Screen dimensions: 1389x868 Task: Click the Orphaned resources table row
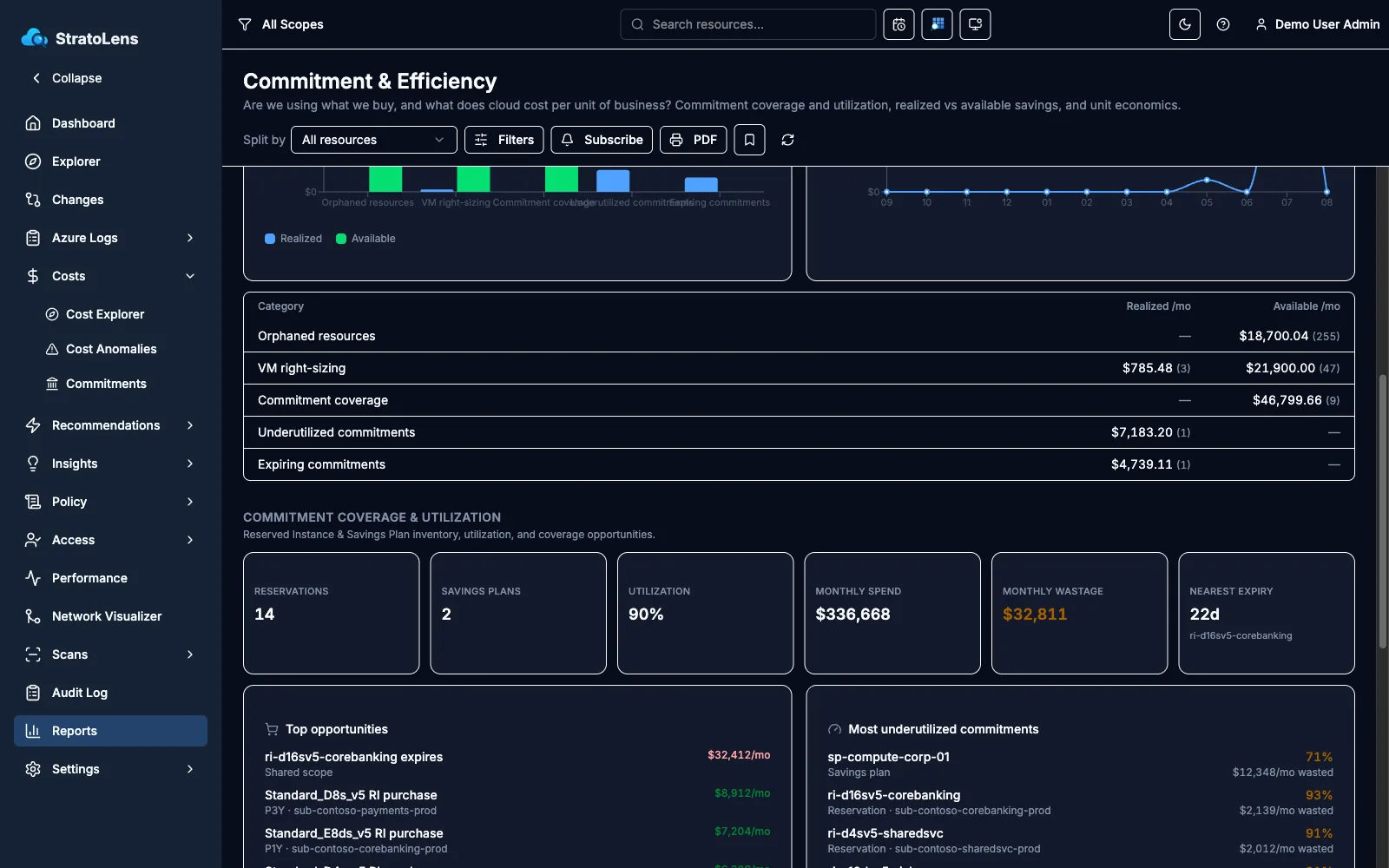799,336
